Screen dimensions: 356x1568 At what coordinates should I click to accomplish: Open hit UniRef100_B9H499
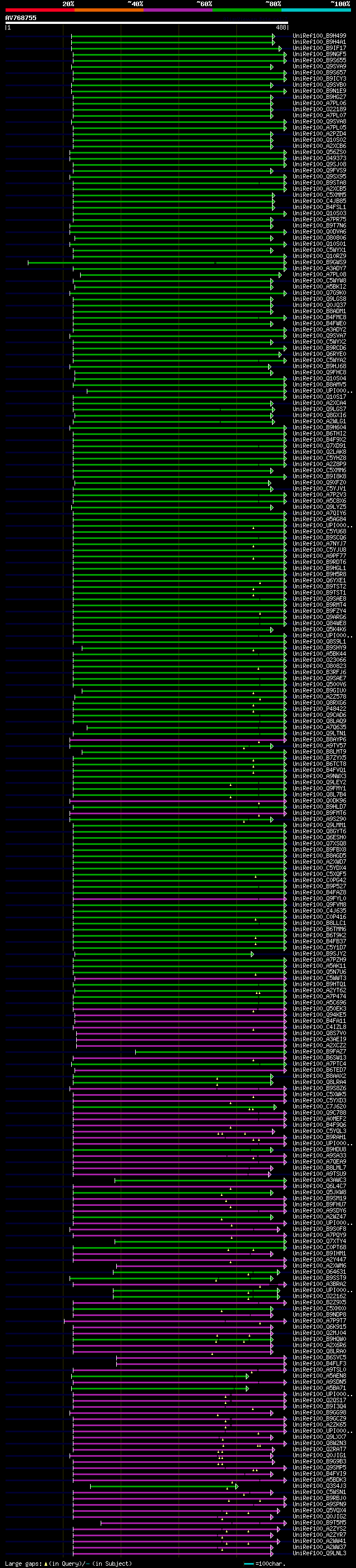(x=319, y=36)
